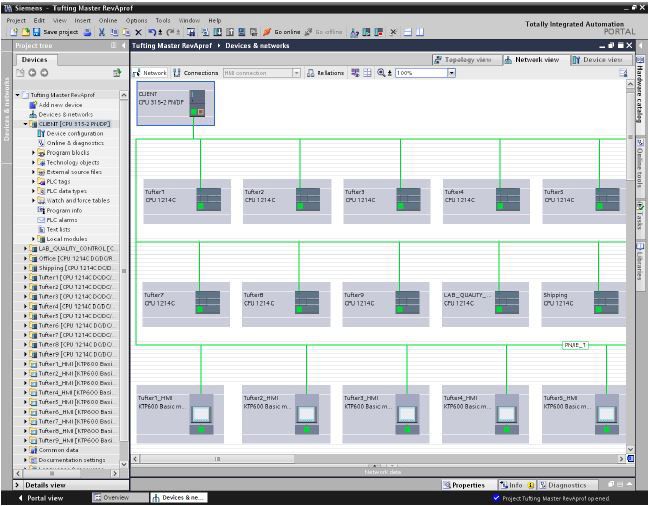The height and width of the screenshot is (506, 649).
Task: Open the Options menu
Action: click(x=136, y=20)
